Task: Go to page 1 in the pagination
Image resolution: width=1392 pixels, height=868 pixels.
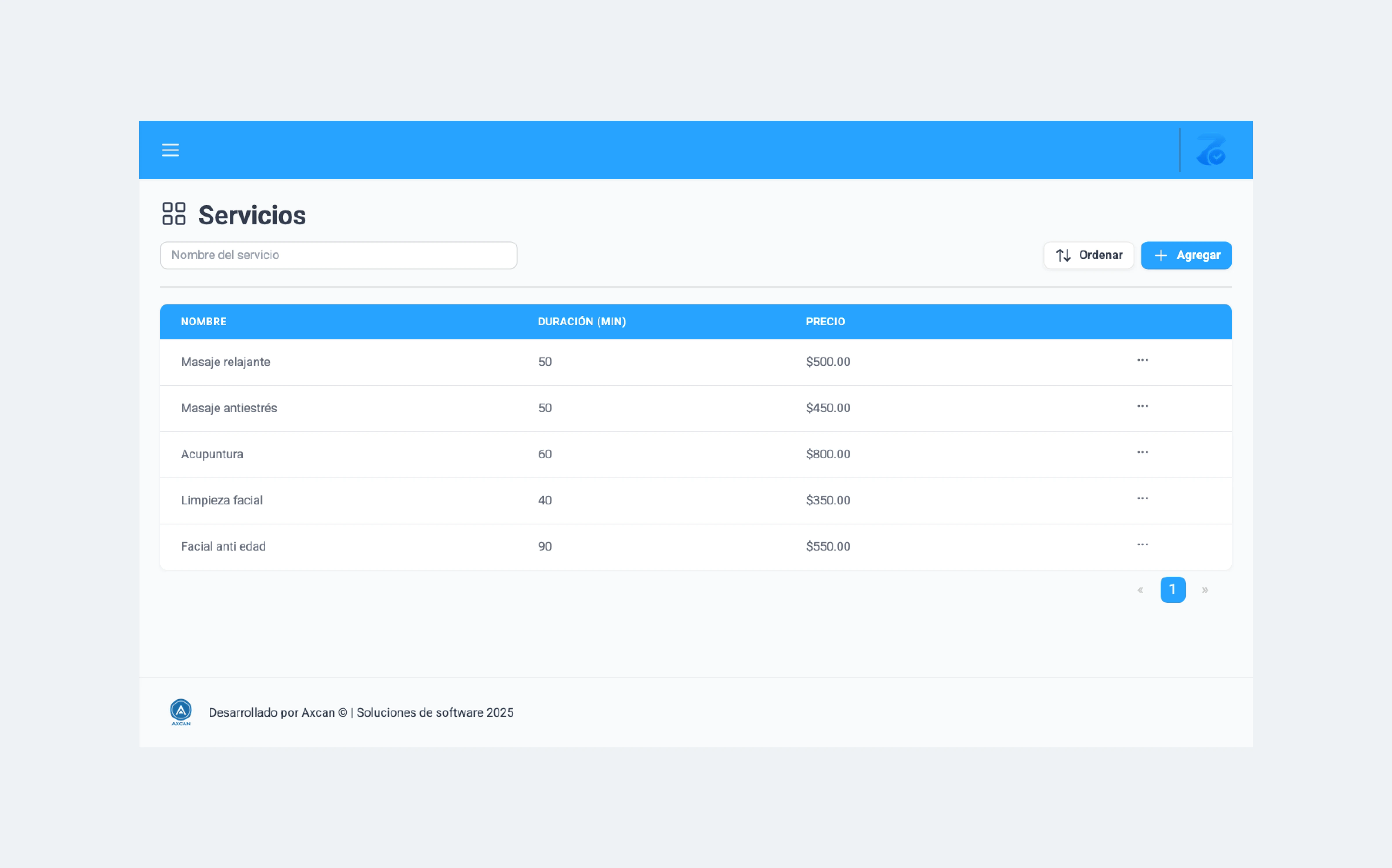Action: click(x=1173, y=589)
